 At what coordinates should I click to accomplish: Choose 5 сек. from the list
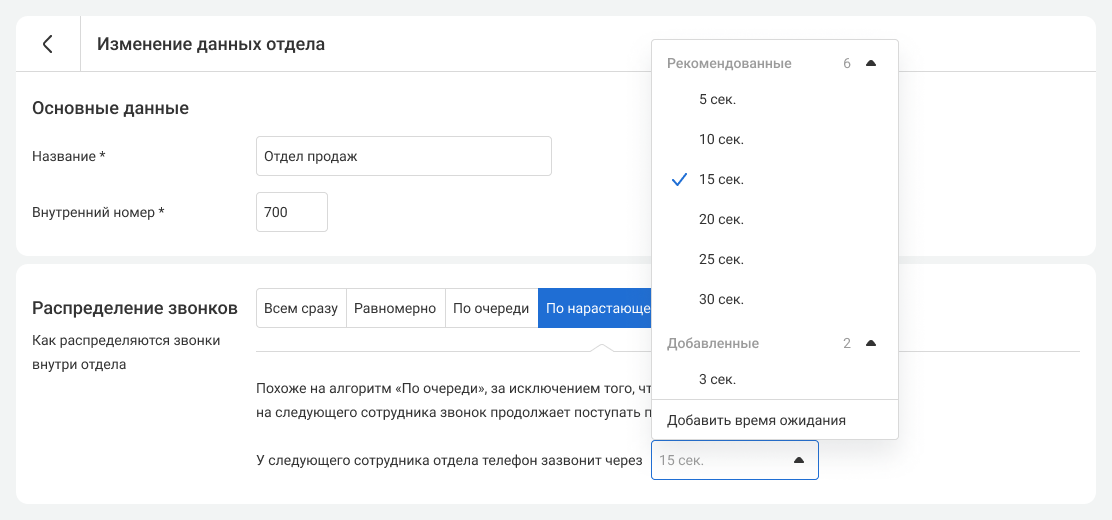click(x=717, y=99)
